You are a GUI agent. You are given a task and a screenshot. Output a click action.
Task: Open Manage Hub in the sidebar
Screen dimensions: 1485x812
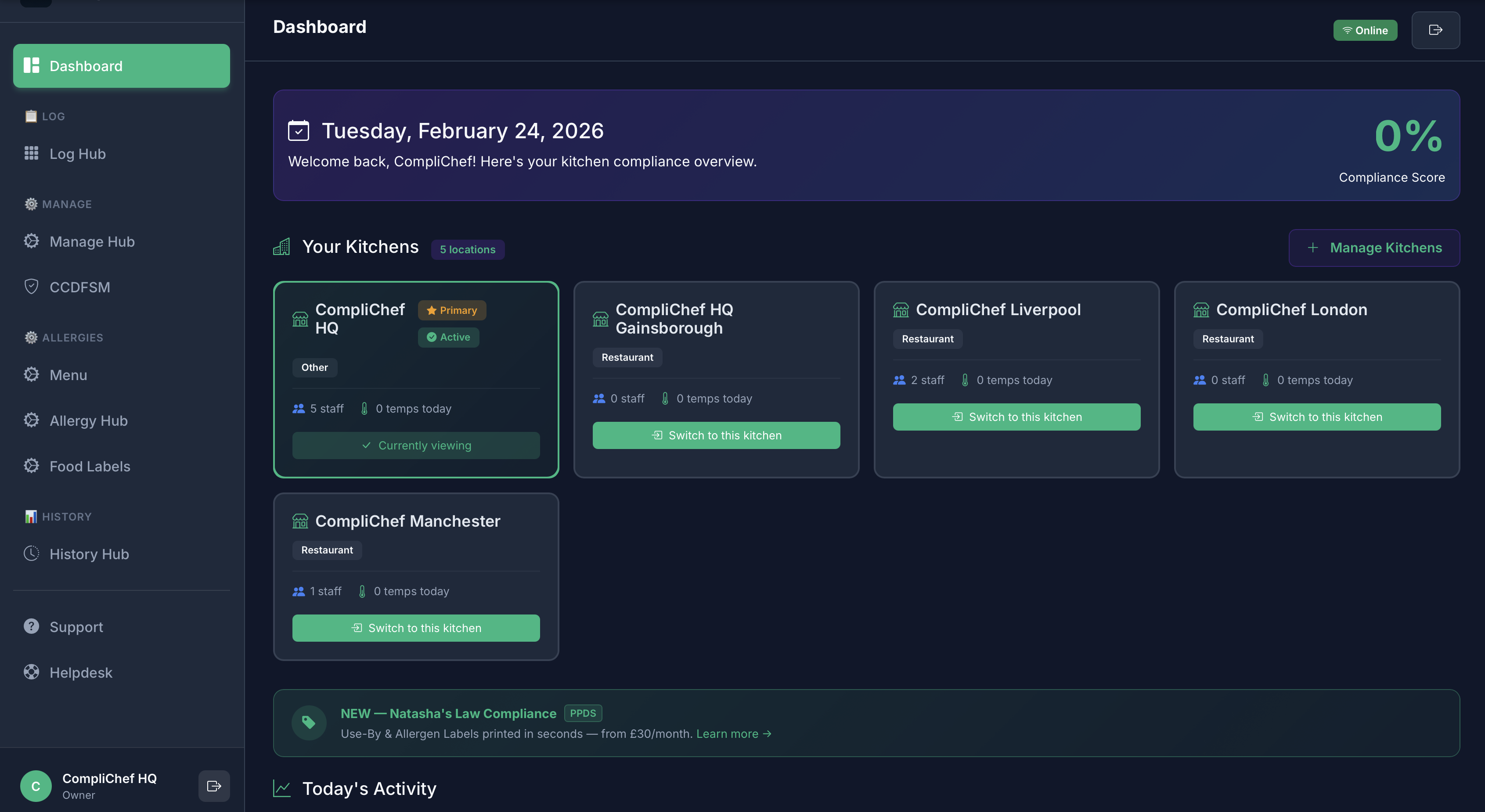pos(92,241)
